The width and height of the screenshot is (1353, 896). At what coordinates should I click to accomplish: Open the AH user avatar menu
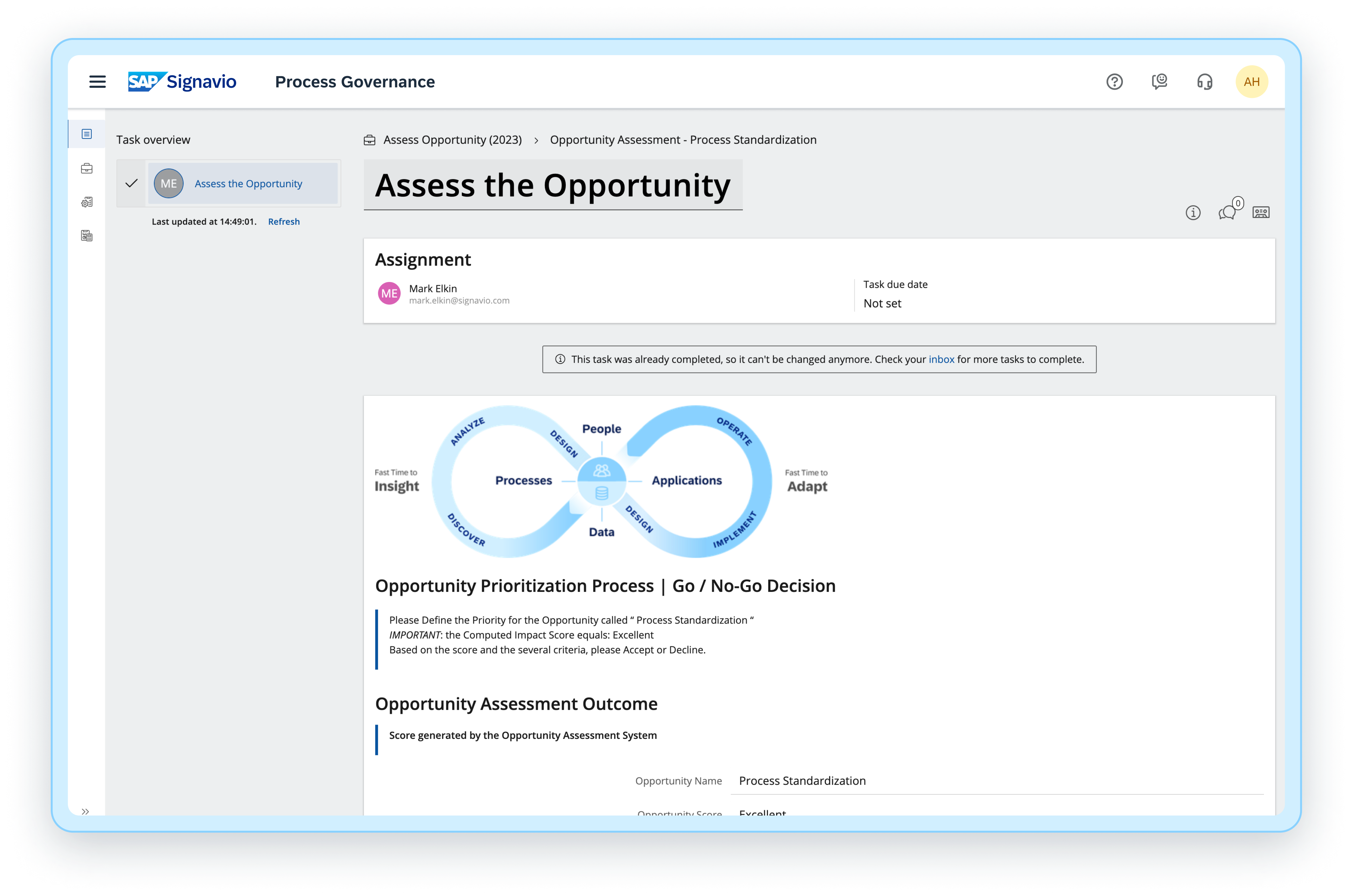point(1252,81)
